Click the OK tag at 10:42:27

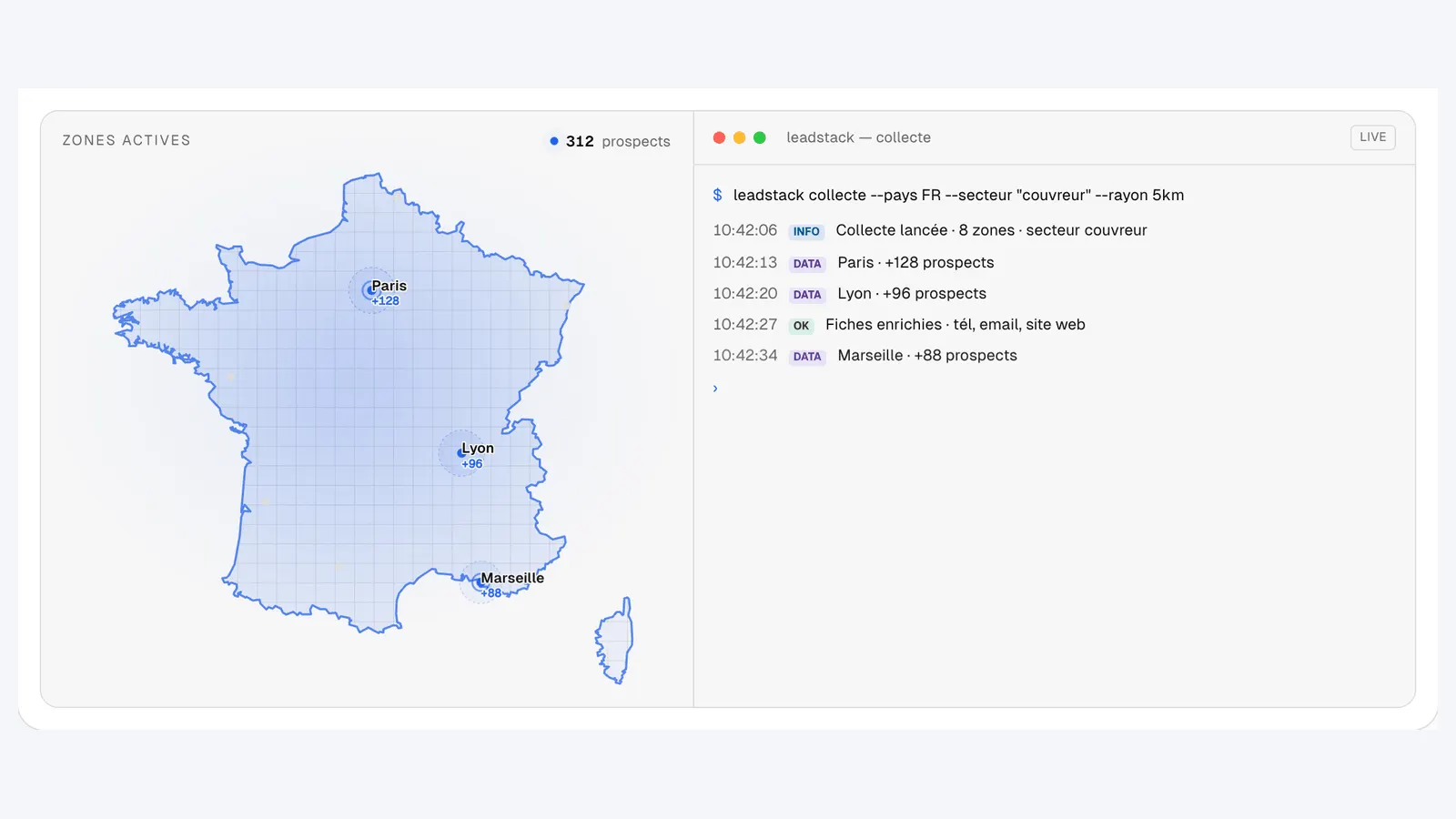coord(801,325)
